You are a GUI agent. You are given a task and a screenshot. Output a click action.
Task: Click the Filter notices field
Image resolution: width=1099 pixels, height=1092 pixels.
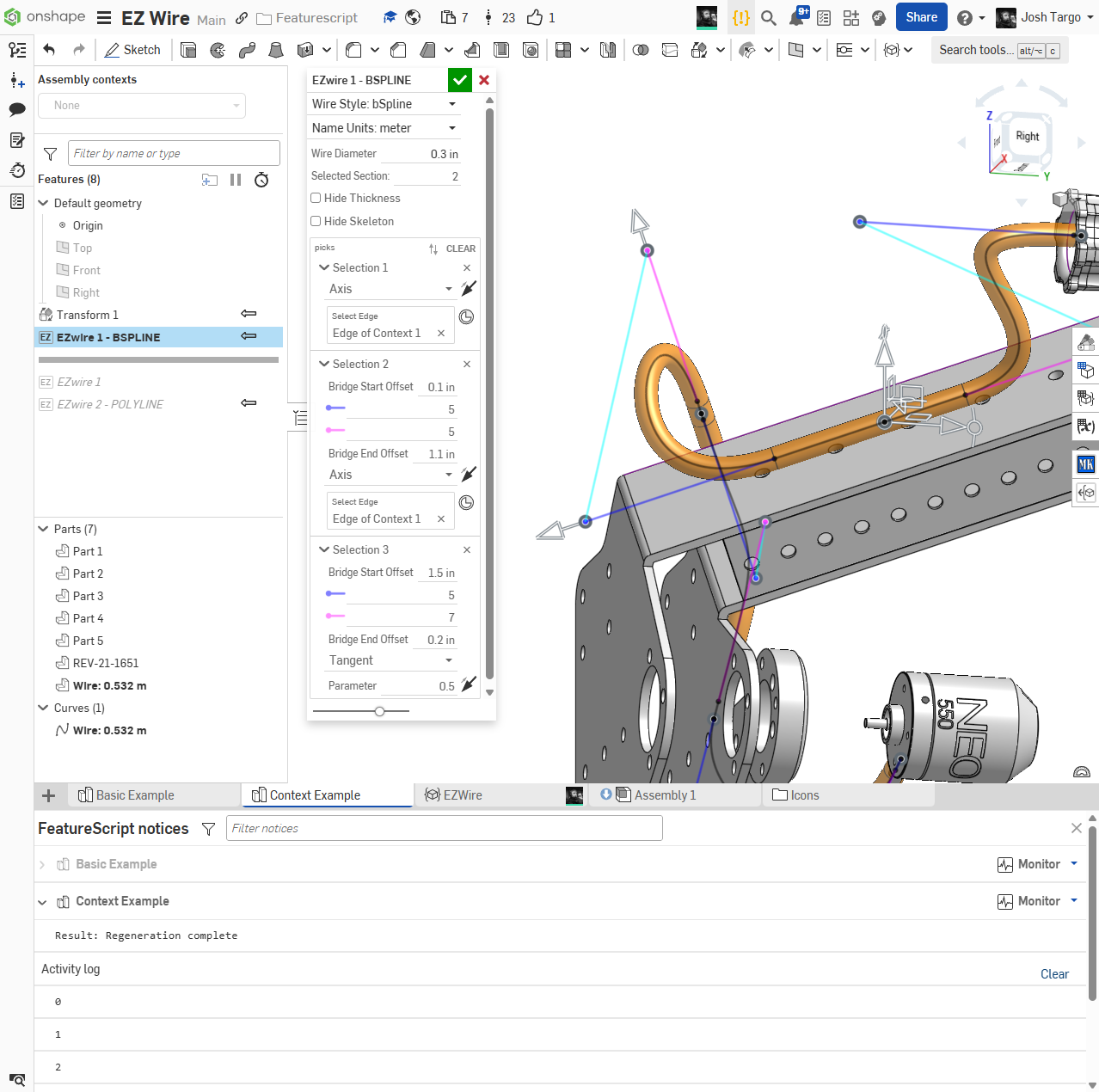(x=444, y=828)
